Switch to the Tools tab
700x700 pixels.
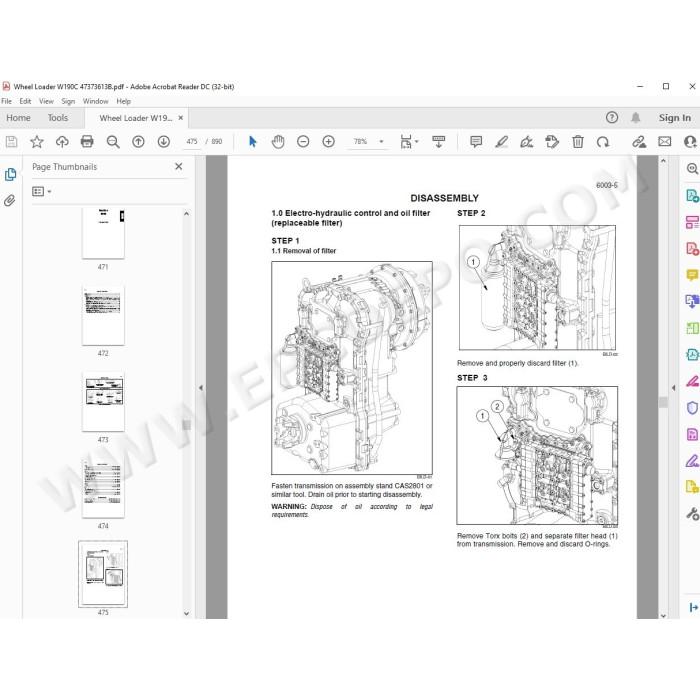[x=58, y=118]
